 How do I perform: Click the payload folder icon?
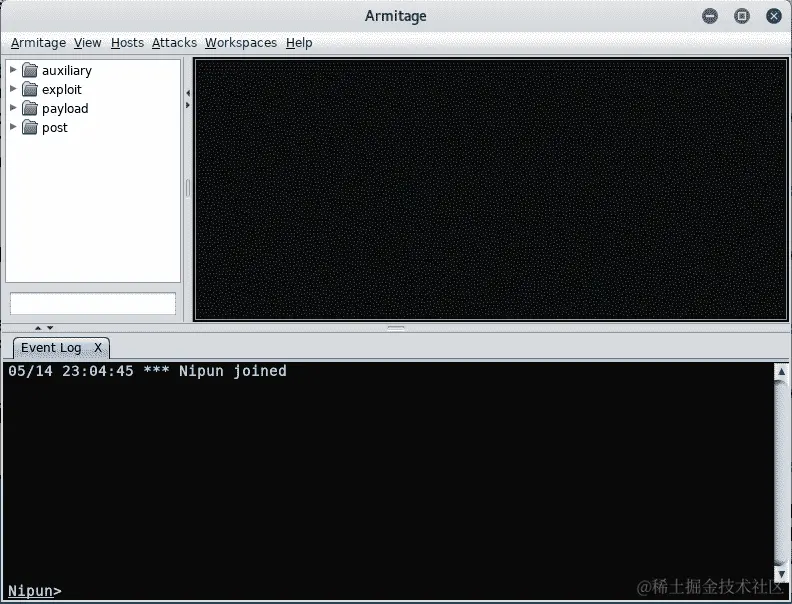point(30,108)
